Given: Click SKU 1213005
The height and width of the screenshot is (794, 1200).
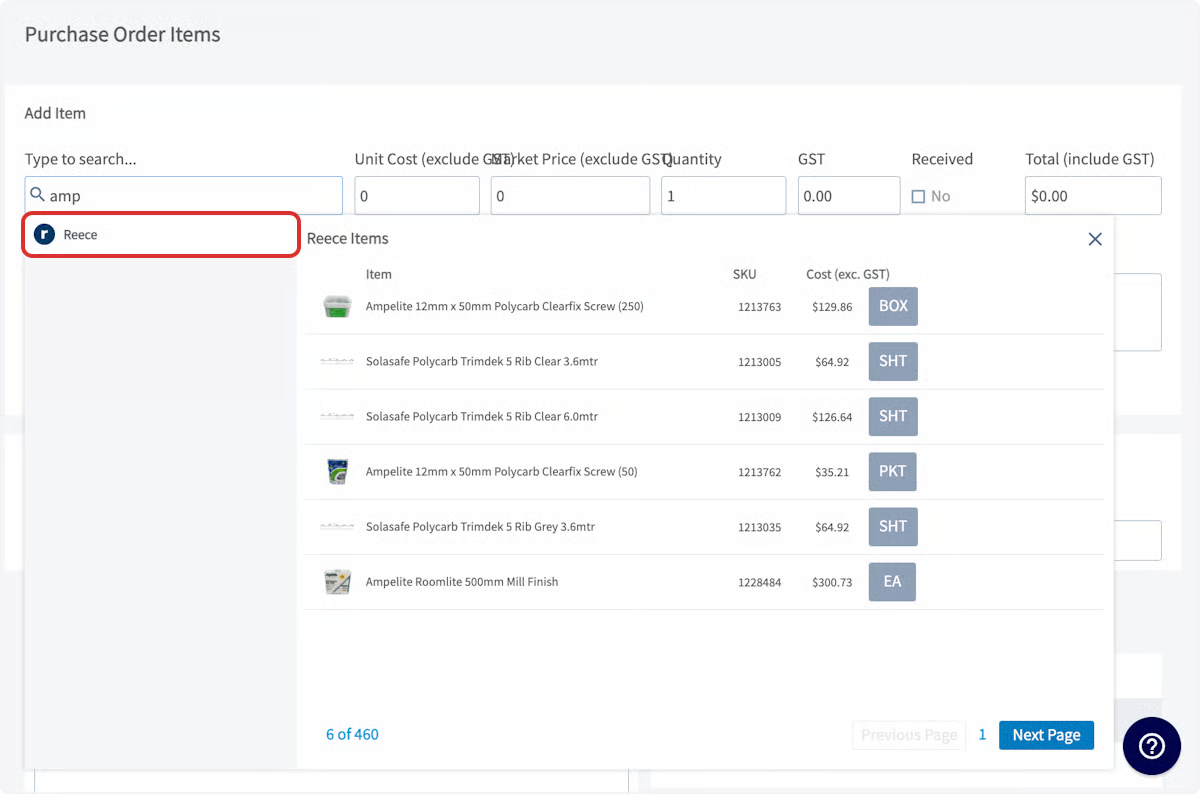Looking at the screenshot, I should [x=759, y=362].
